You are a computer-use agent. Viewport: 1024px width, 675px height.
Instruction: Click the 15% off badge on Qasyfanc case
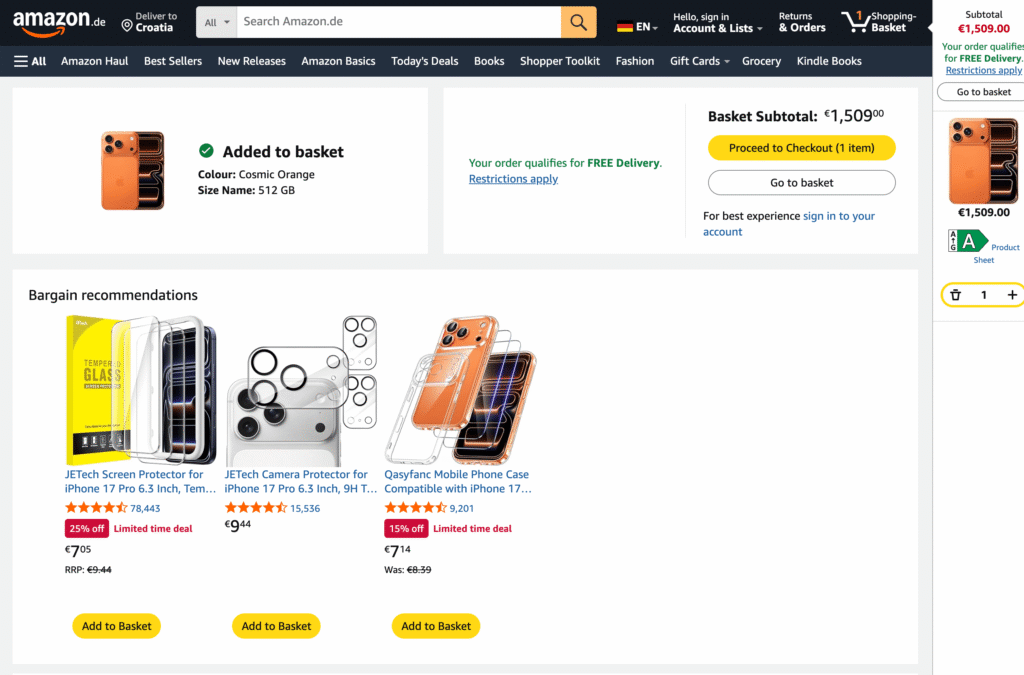tap(406, 528)
